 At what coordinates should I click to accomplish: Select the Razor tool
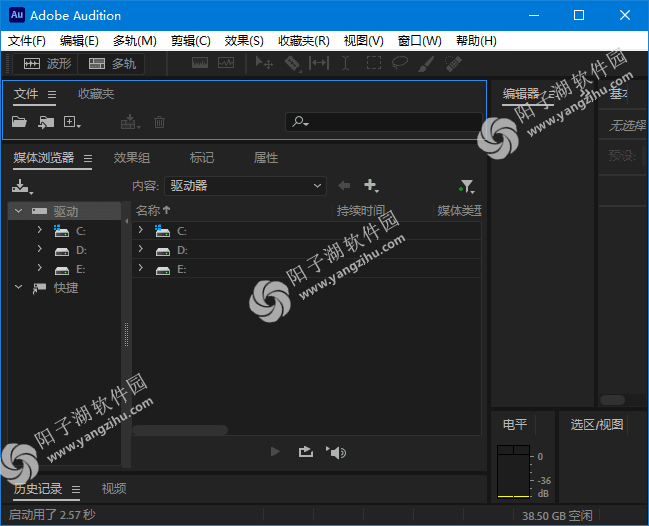(x=292, y=64)
